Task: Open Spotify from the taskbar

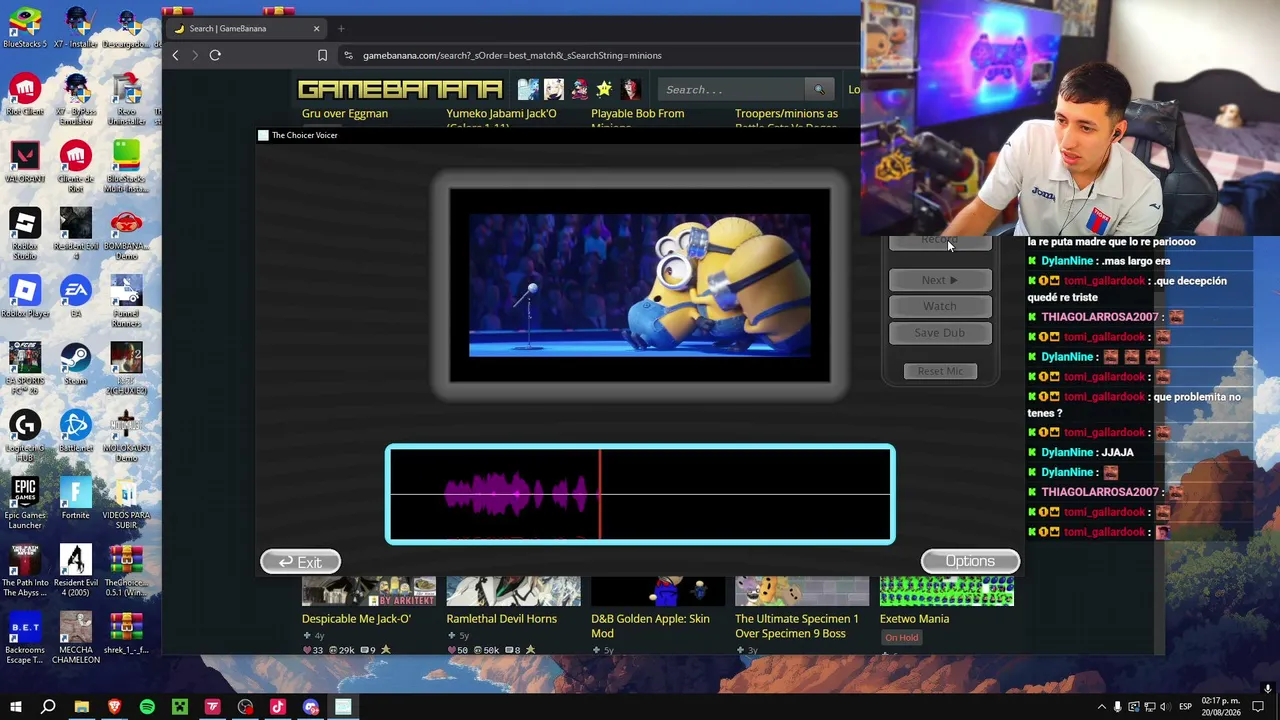Action: coord(147,707)
